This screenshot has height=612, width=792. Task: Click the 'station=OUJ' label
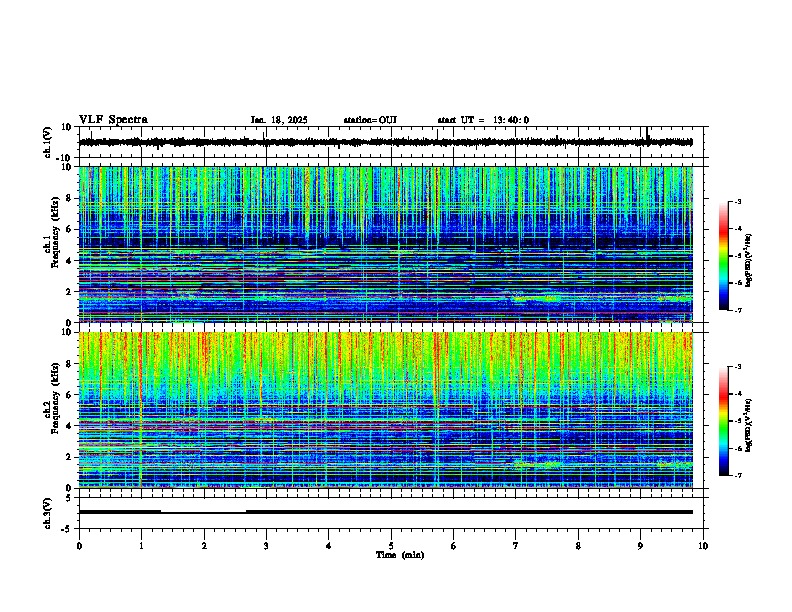coord(370,120)
